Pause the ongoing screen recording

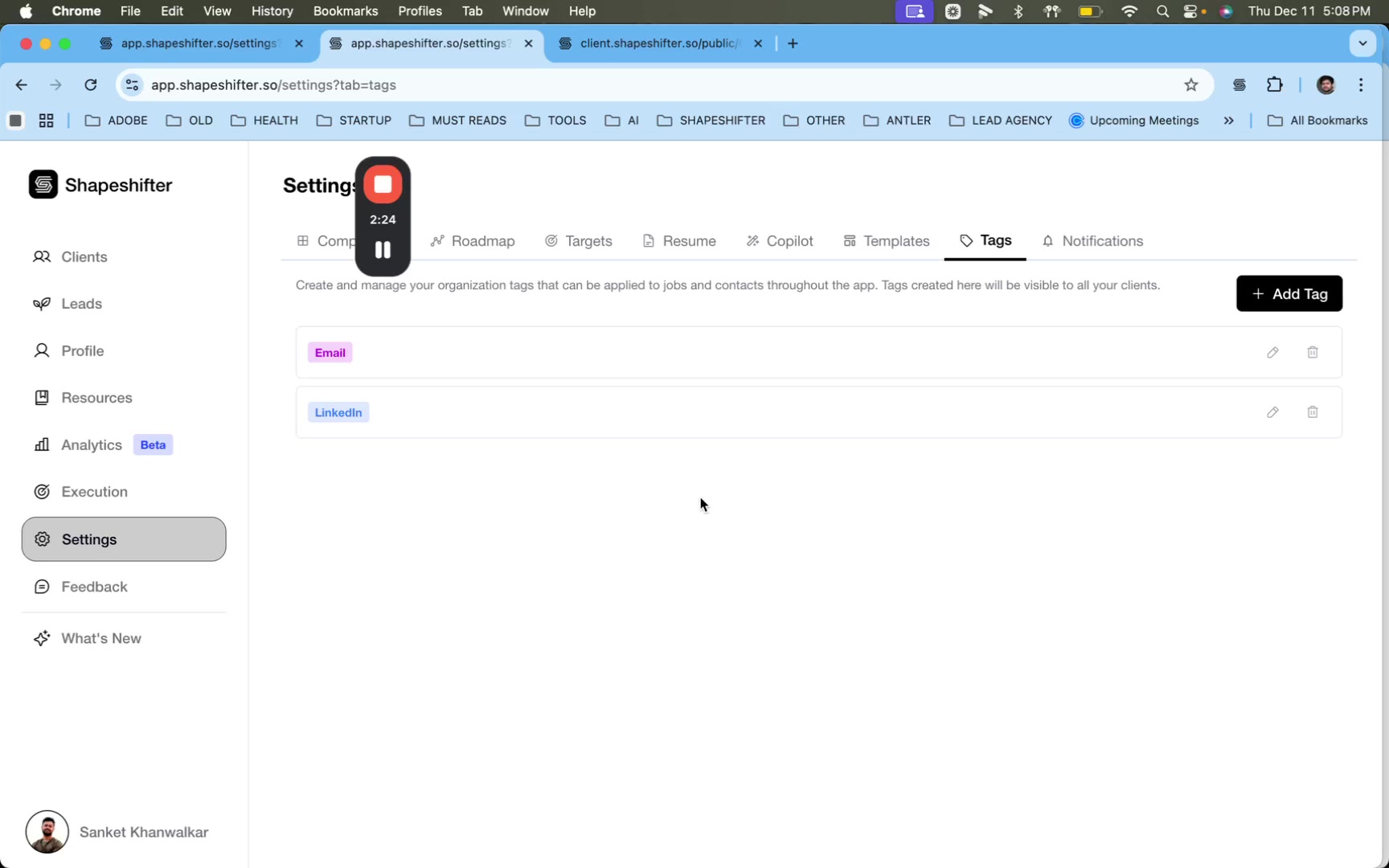pyautogui.click(x=383, y=250)
